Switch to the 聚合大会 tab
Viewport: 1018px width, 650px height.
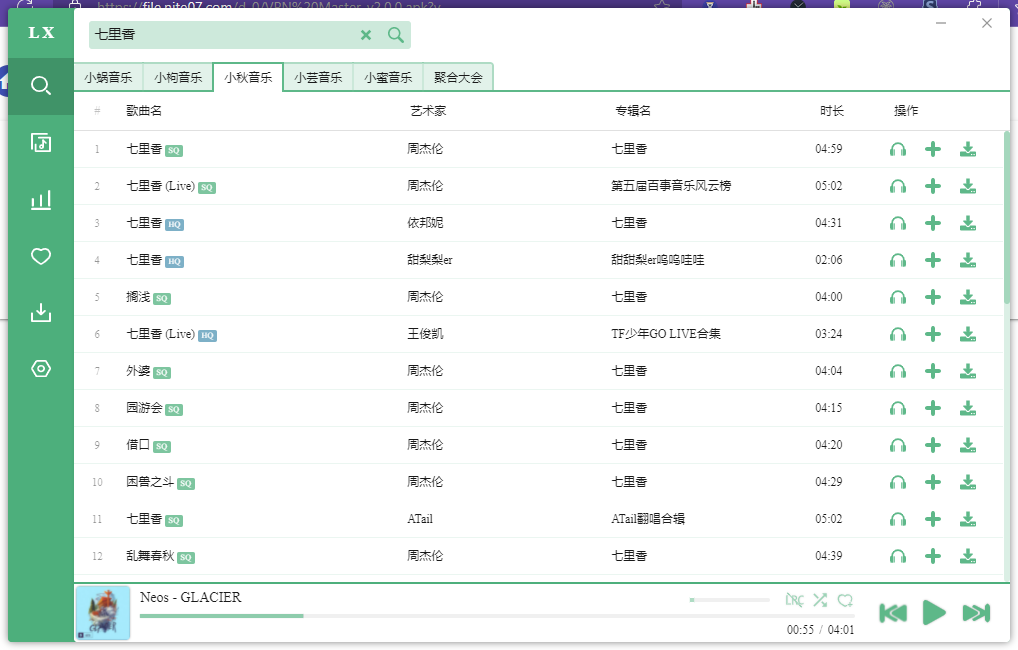click(458, 77)
